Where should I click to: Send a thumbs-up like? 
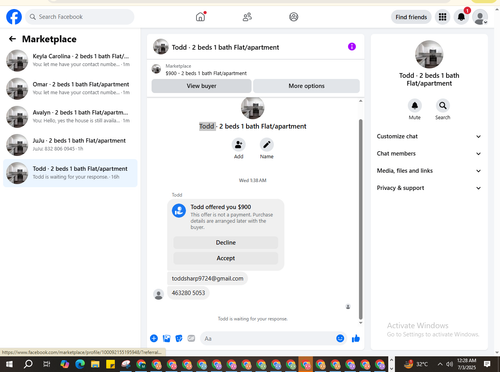point(356,338)
